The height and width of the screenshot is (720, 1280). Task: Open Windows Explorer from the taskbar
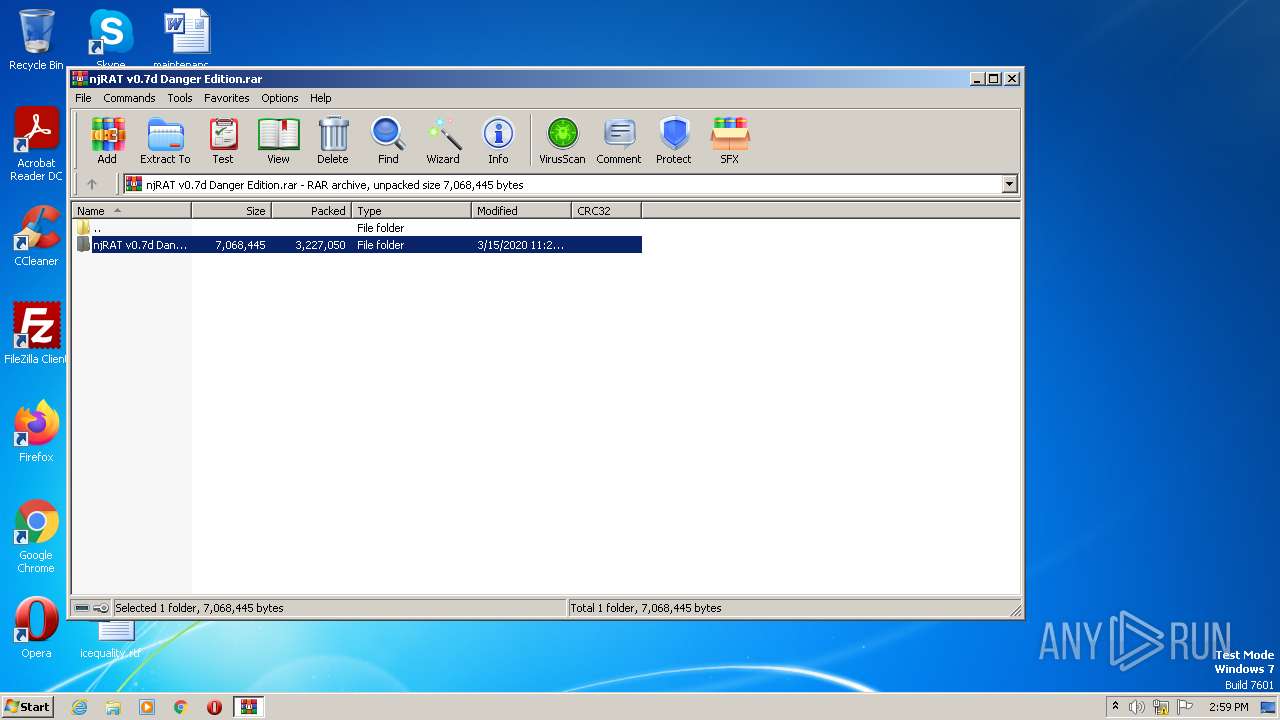pos(113,707)
